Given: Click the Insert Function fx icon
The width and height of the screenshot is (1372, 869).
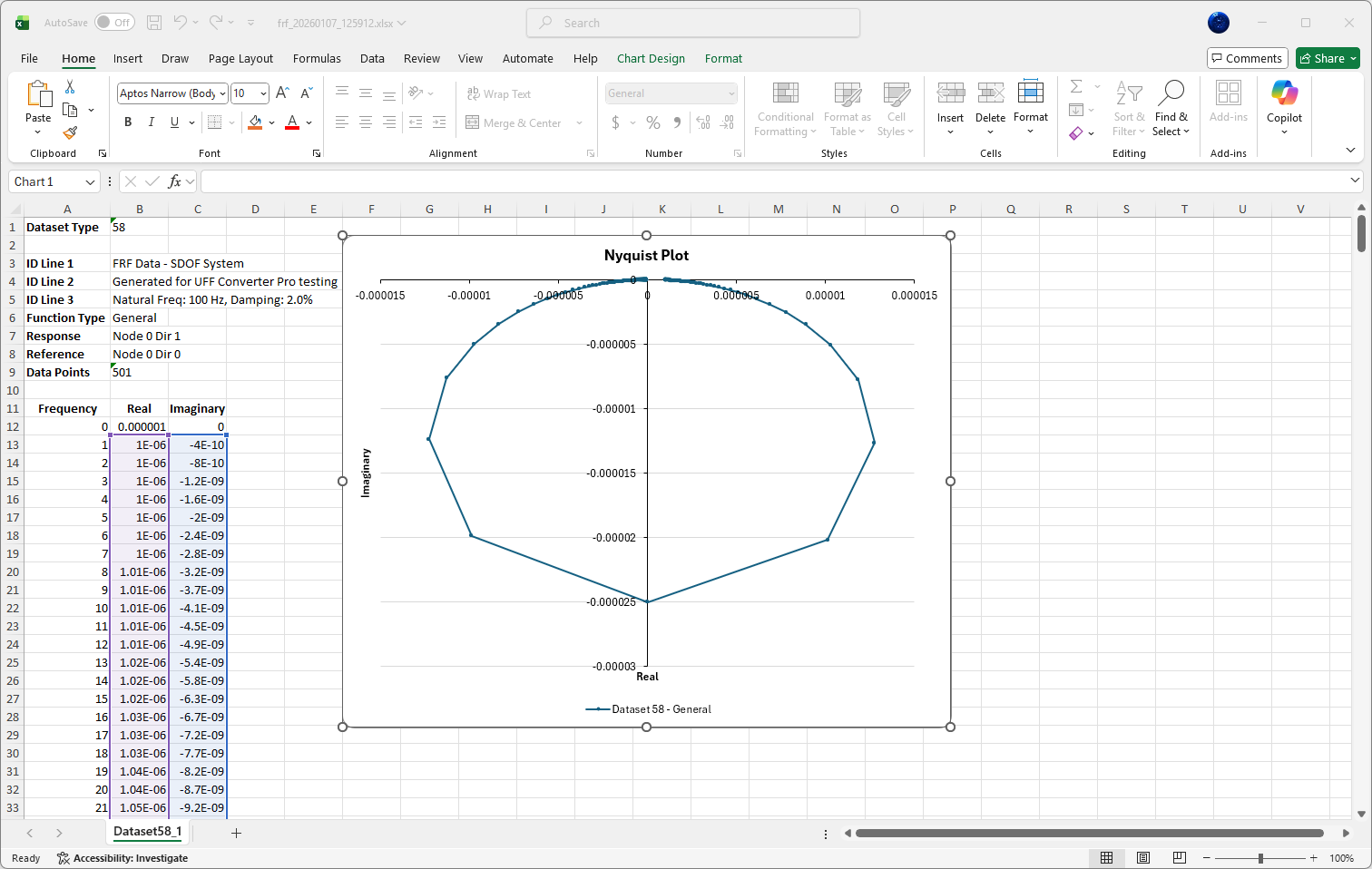Looking at the screenshot, I should [x=175, y=182].
